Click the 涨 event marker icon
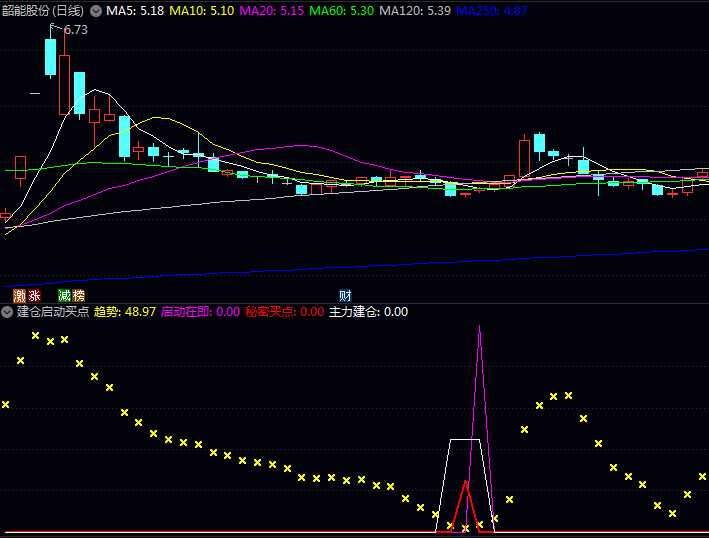 pos(34,296)
